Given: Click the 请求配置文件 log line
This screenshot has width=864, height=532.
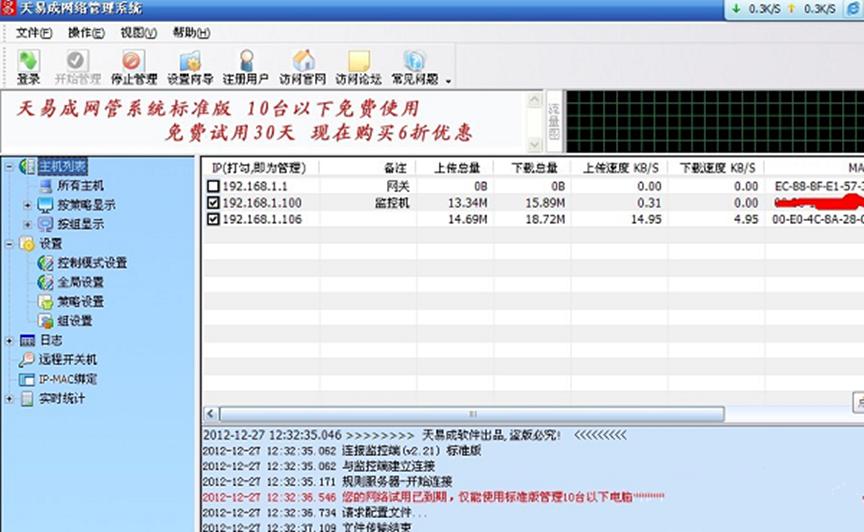Looking at the screenshot, I should tap(314, 513).
